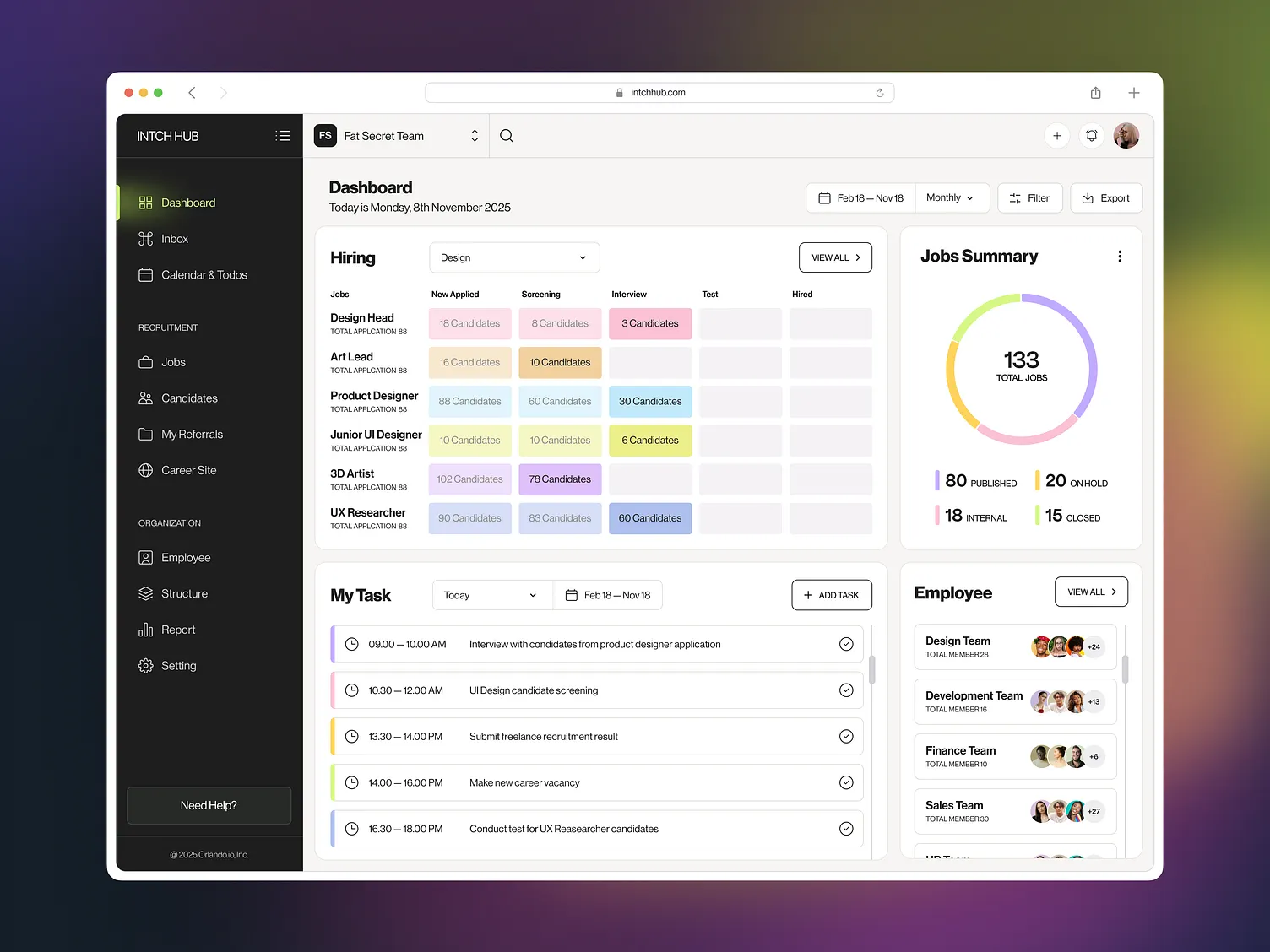Open the Career Site page
Viewport: 1270px width, 952px height.
click(187, 470)
